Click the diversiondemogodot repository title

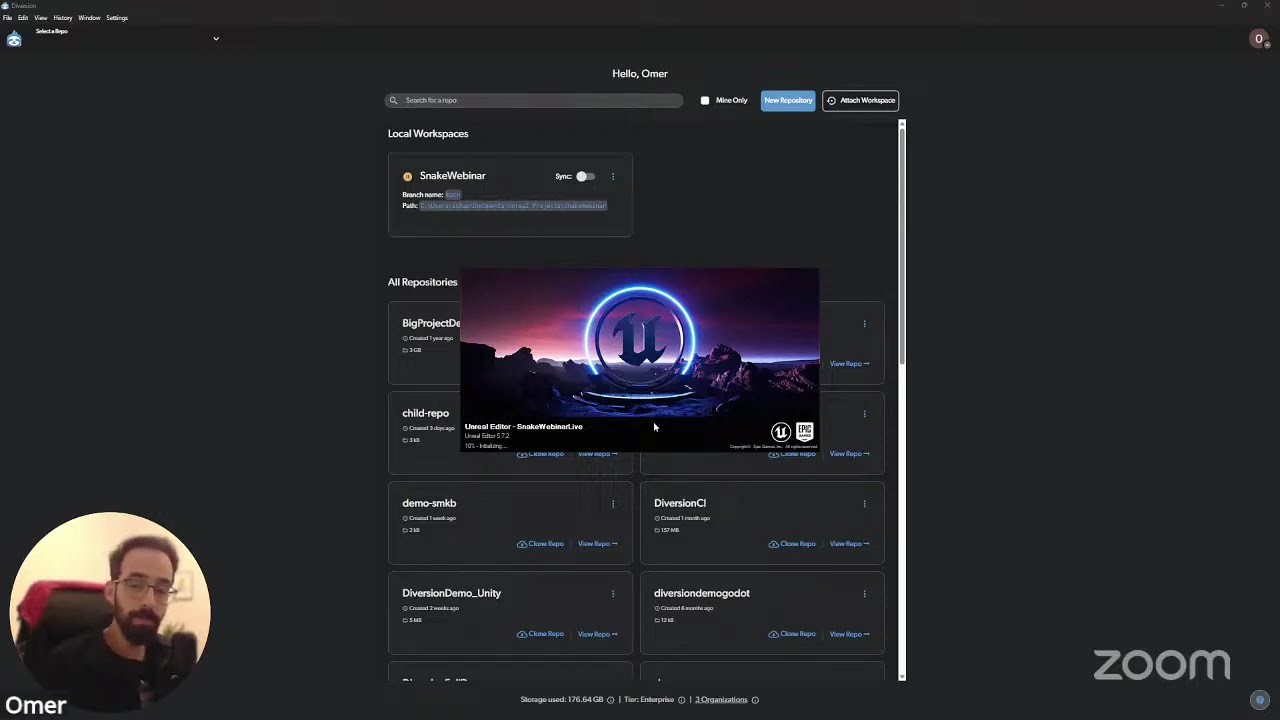(x=702, y=593)
